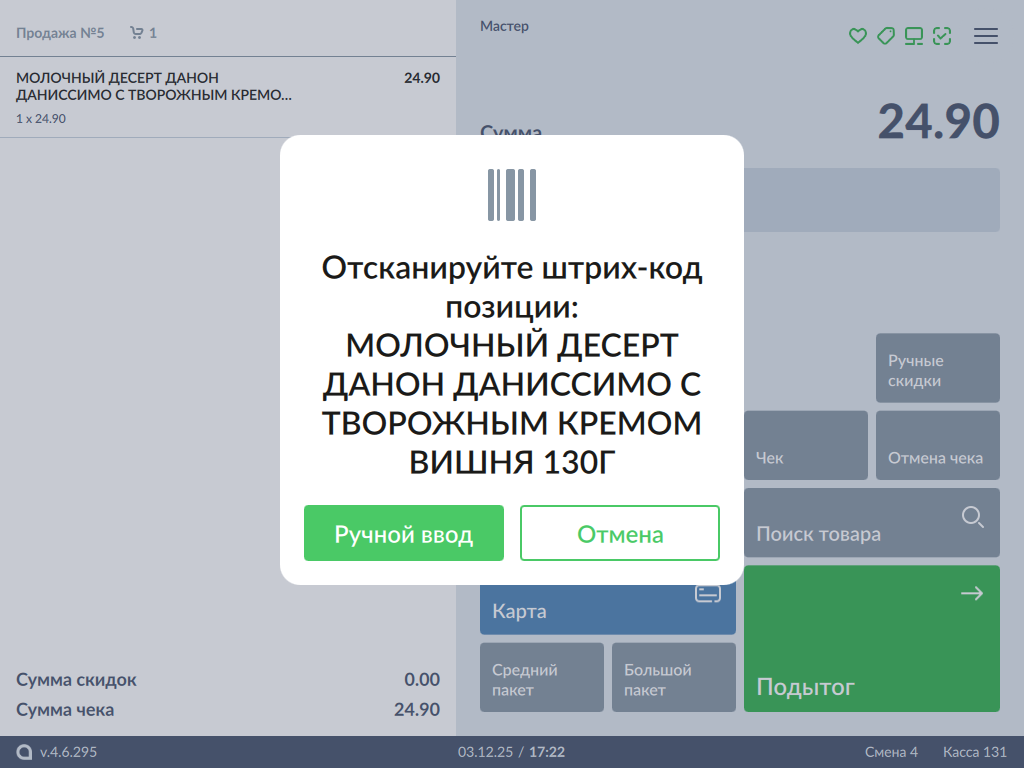Open the hamburger main menu
1024x768 pixels.
tap(986, 36)
